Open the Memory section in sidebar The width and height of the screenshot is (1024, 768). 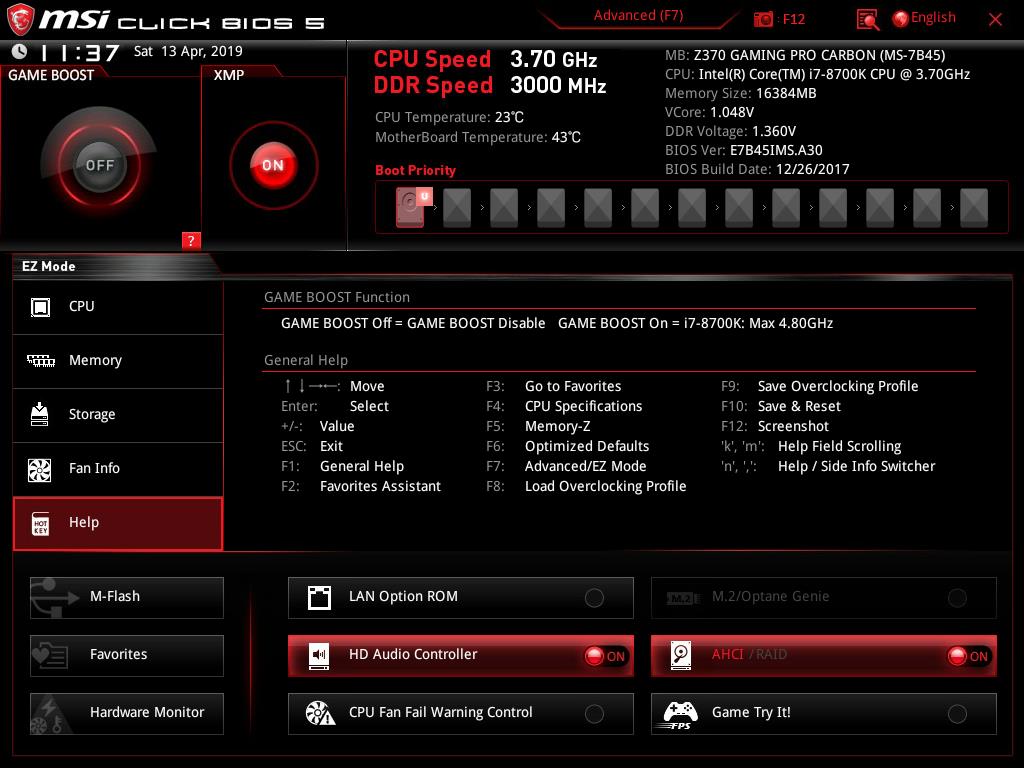point(118,361)
